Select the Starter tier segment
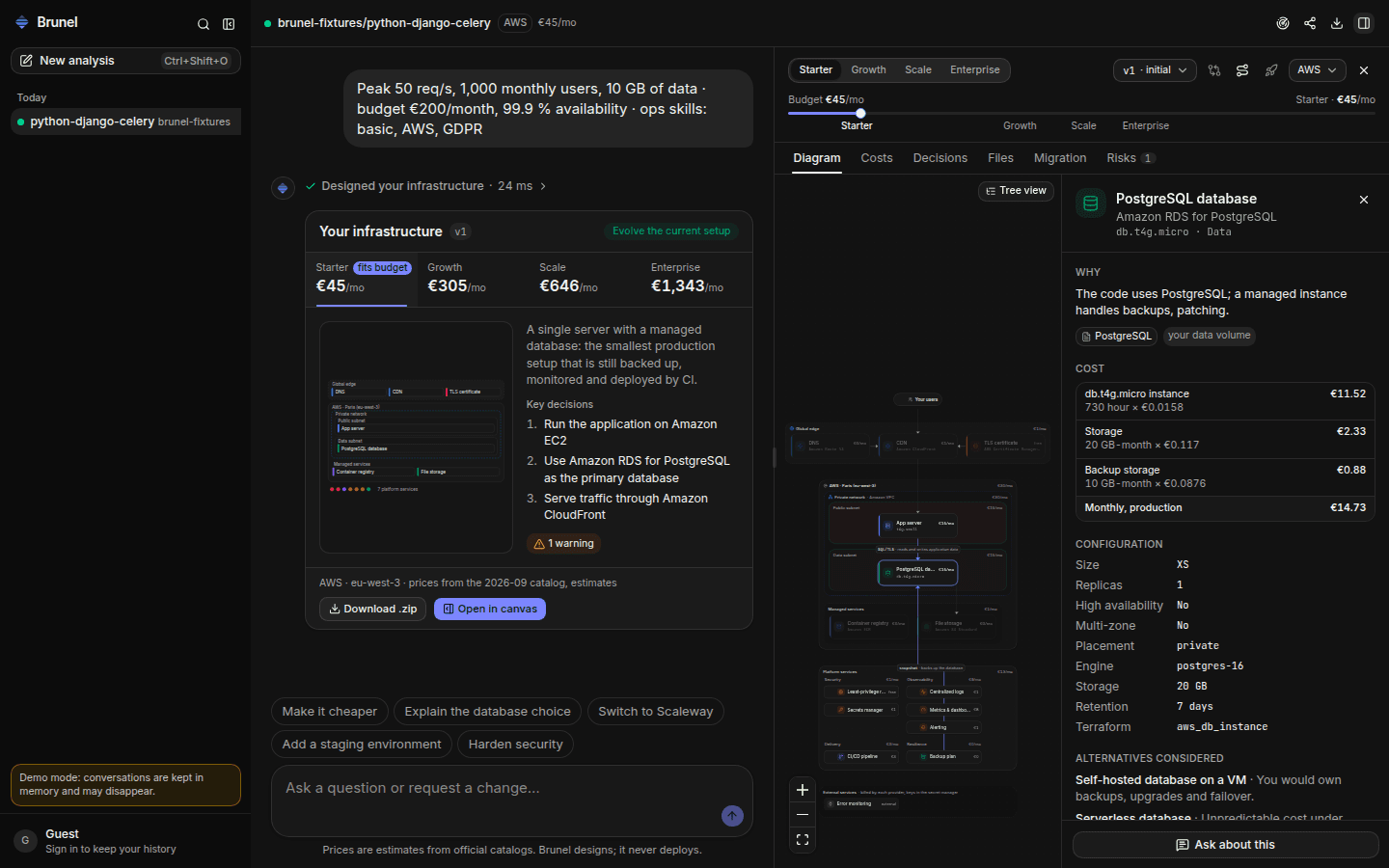The height and width of the screenshot is (868, 1389). pos(815,70)
